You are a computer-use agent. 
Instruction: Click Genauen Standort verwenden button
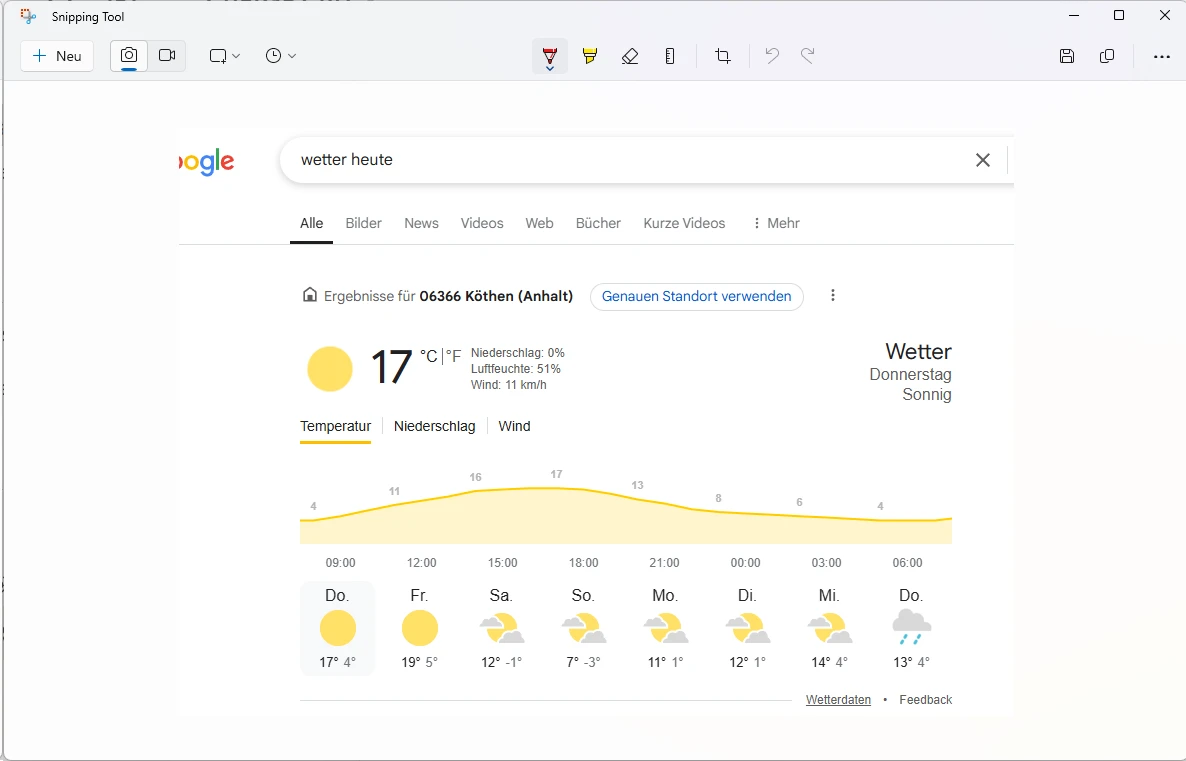click(697, 297)
